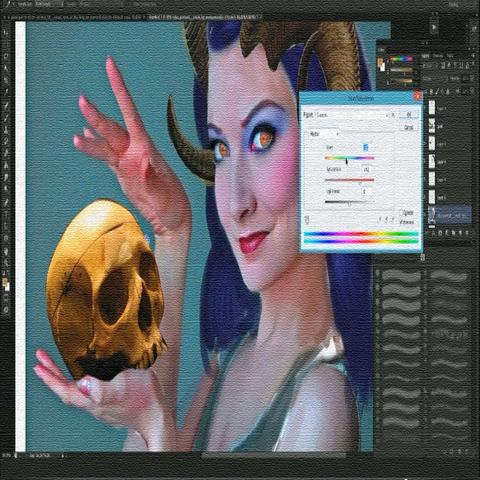Click the play button in the top-right panel

[x=434, y=27]
